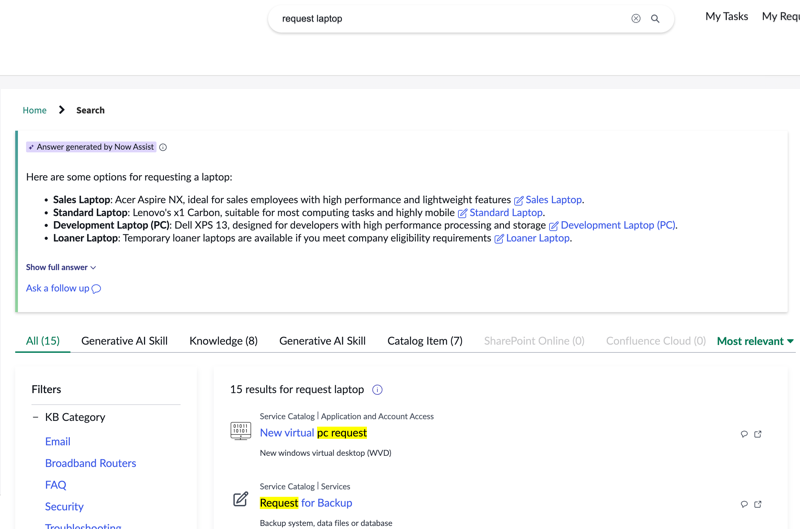Expand Show full answer
The image size is (800, 529).
(61, 267)
